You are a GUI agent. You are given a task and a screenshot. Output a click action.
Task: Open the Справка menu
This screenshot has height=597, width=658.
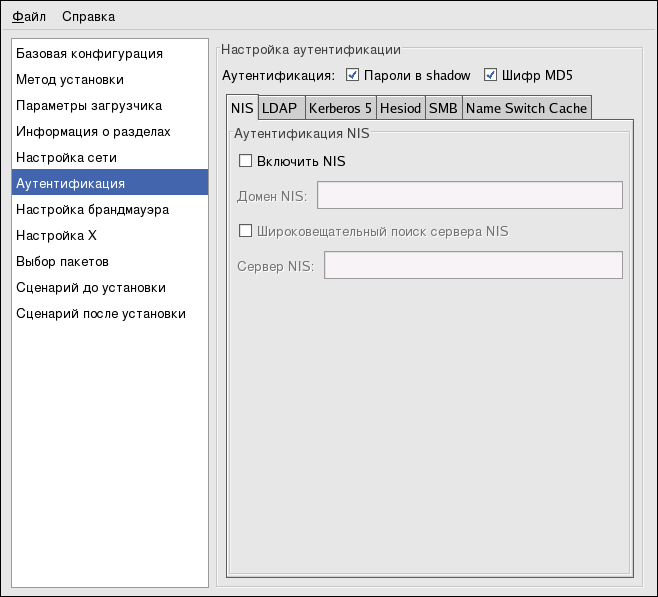(x=88, y=16)
